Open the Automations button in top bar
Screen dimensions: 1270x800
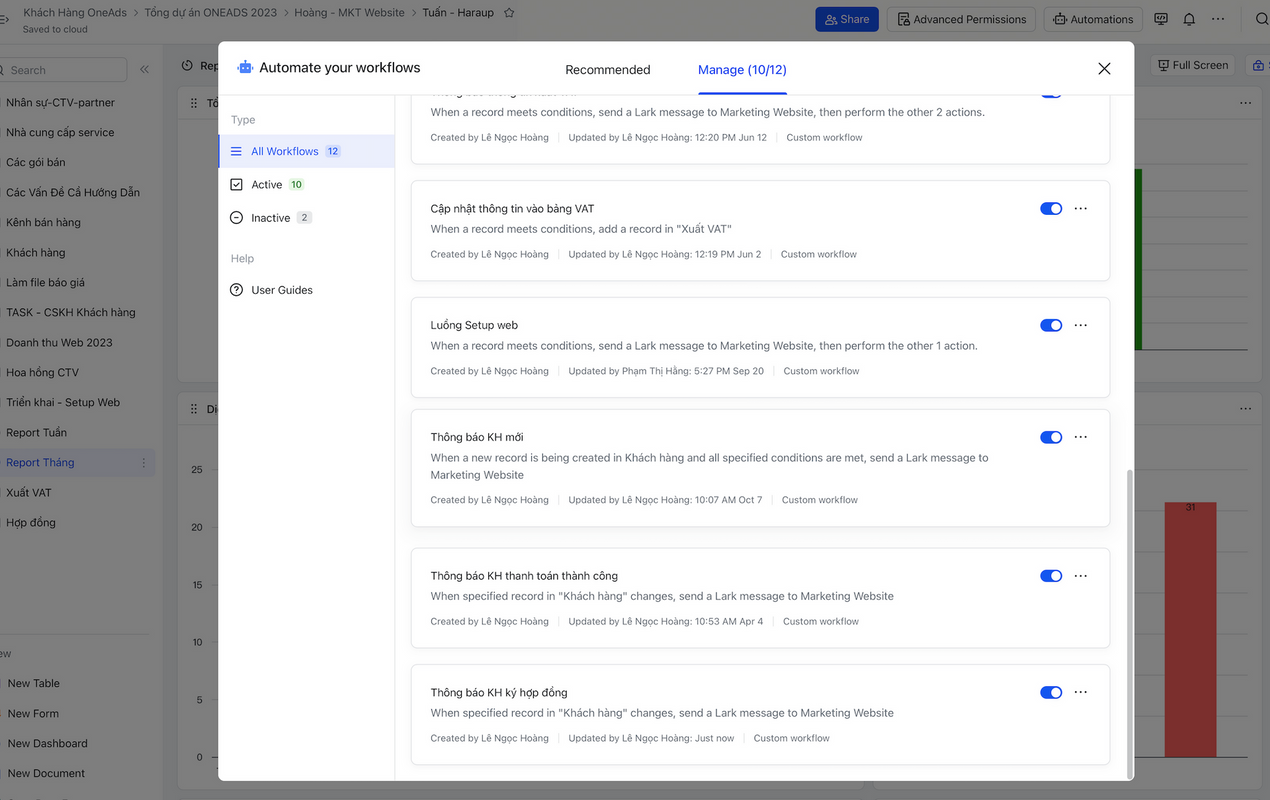[1093, 19]
